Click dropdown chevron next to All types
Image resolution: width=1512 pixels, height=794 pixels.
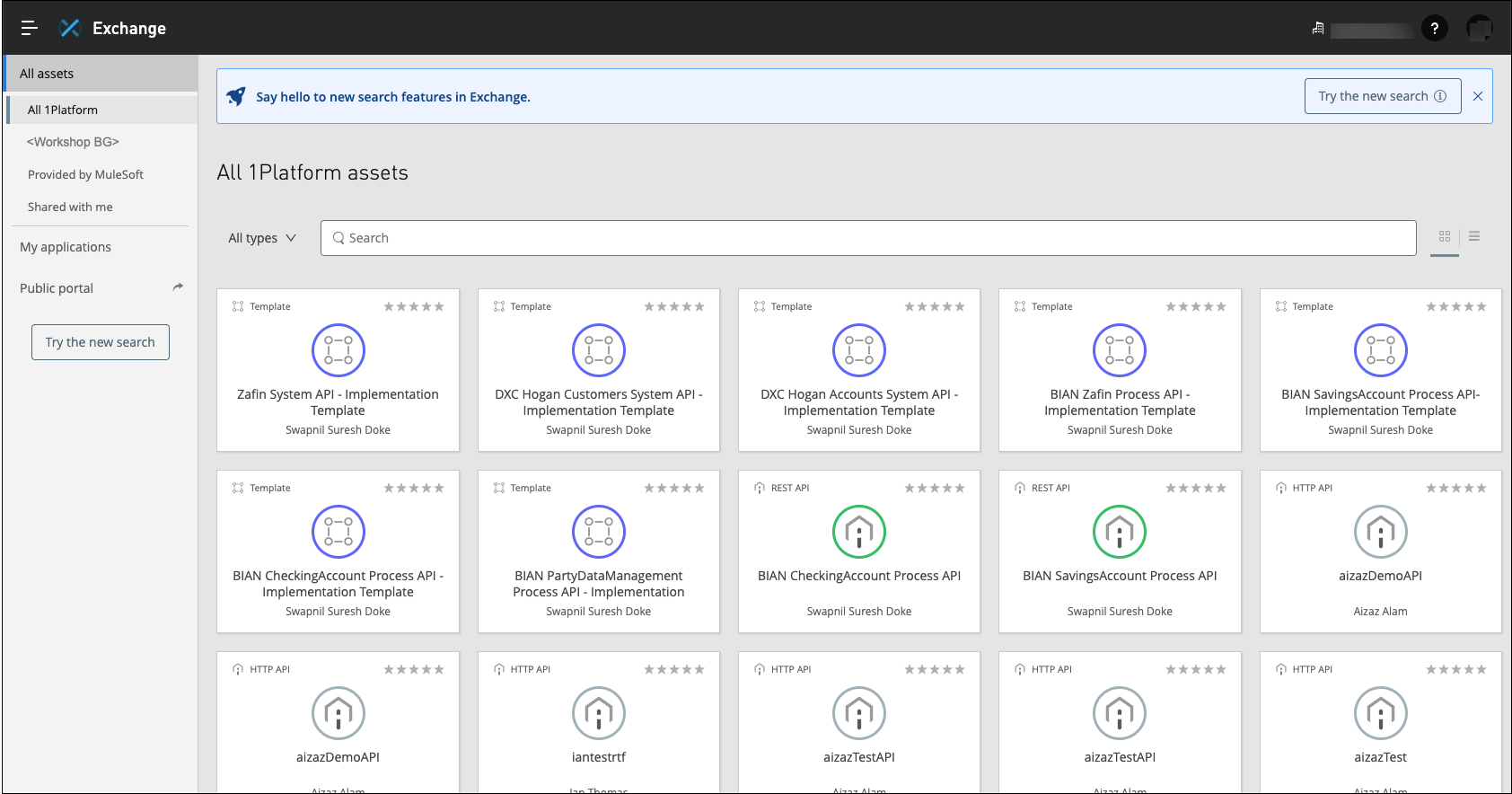[291, 238]
